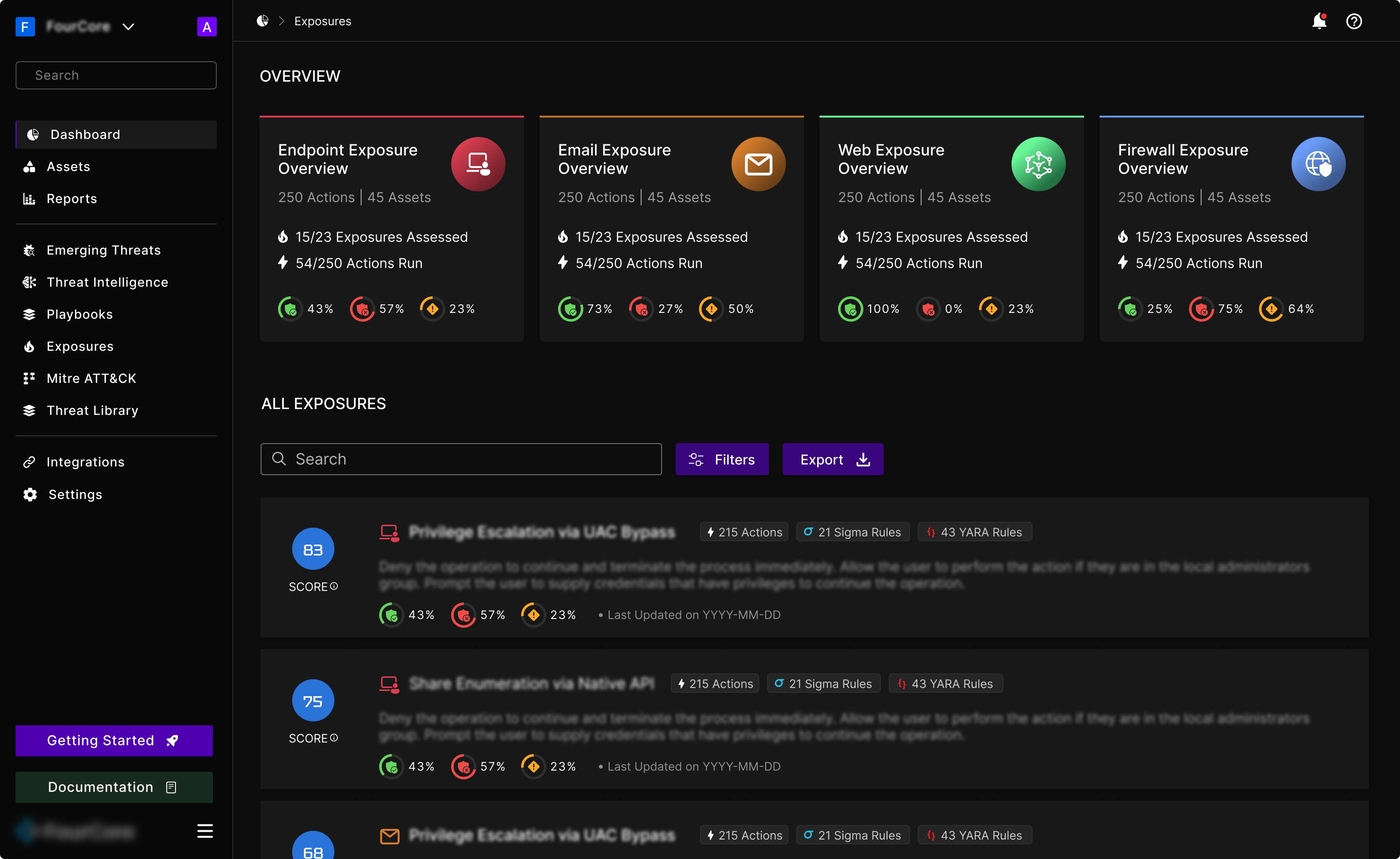Click the sidebar Search field

click(116, 75)
